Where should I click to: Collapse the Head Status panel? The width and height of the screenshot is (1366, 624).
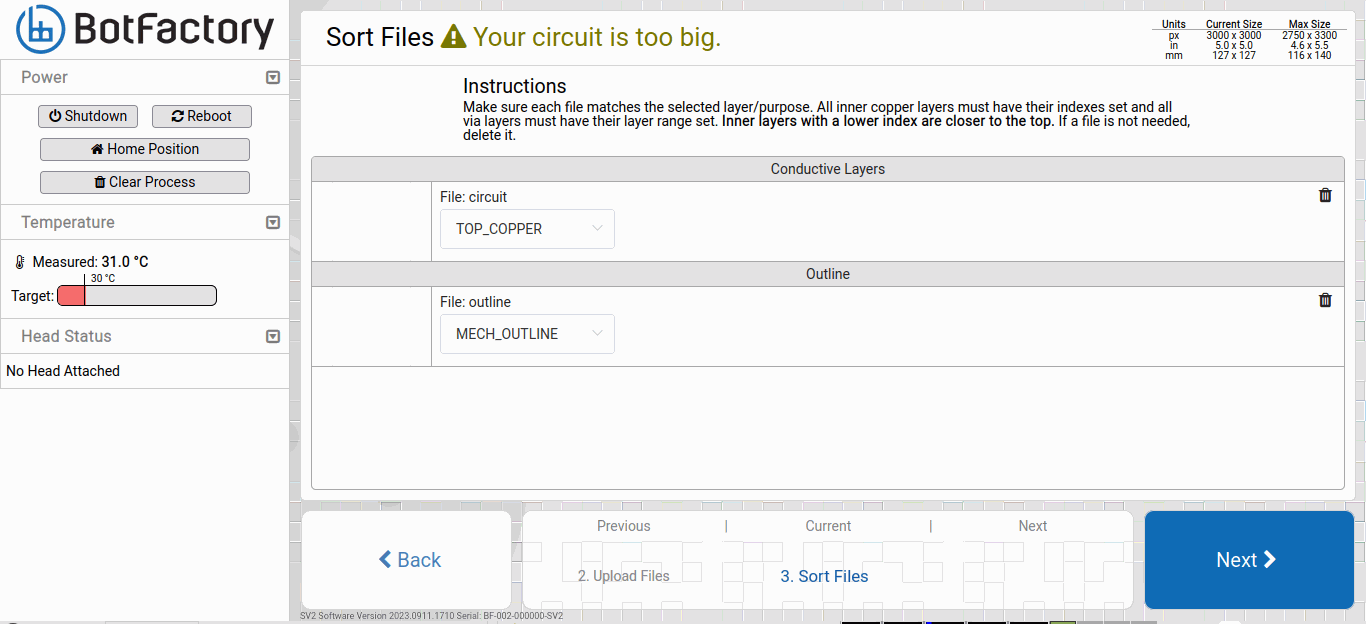click(x=272, y=337)
